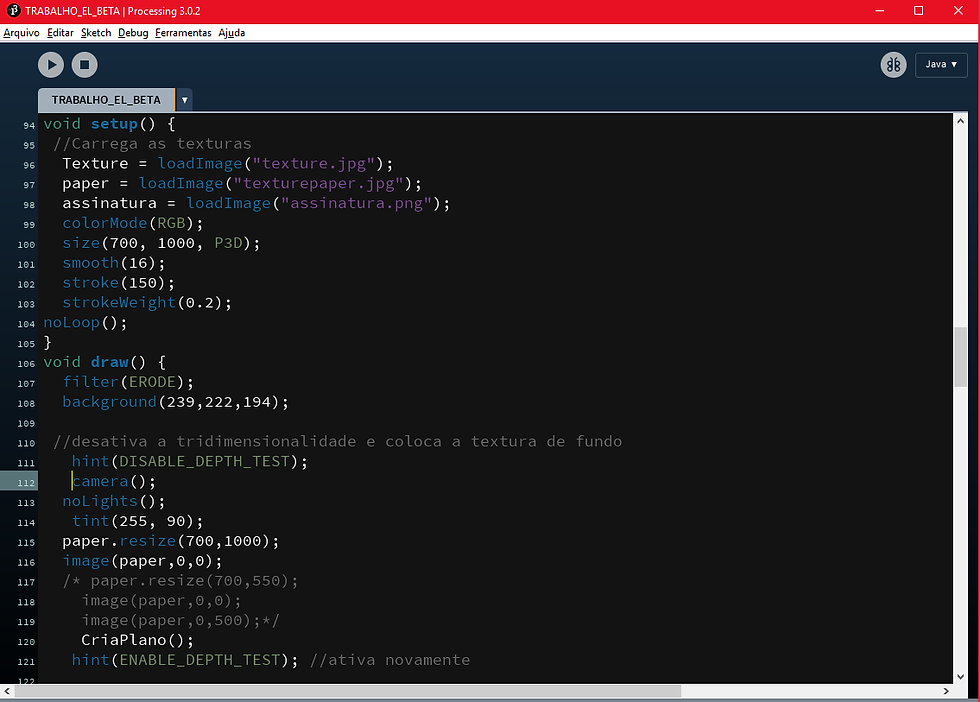980x702 pixels.
Task: Click the comment "//Carrega as texturas"
Action: [x=152, y=144]
